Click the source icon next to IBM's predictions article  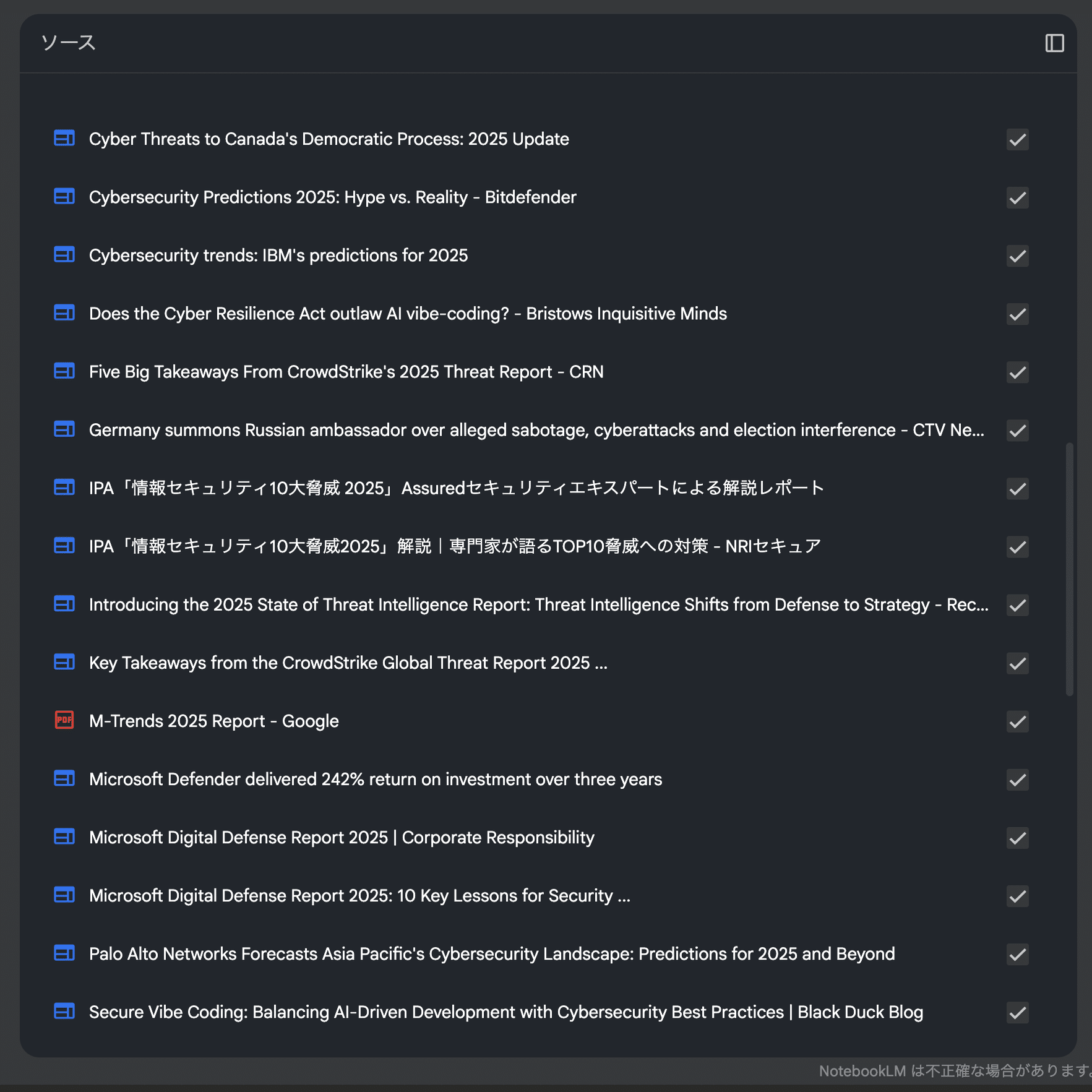(64, 255)
